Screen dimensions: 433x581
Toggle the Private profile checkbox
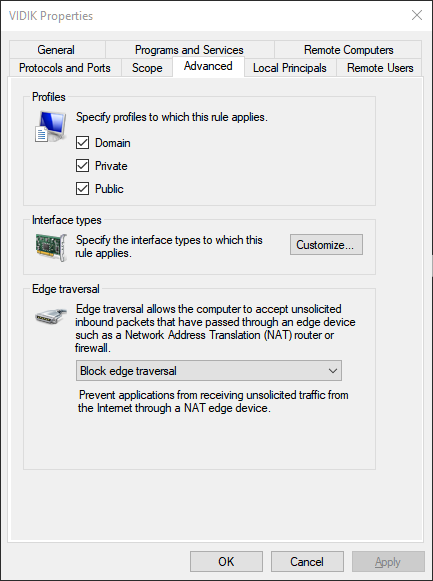coord(82,166)
